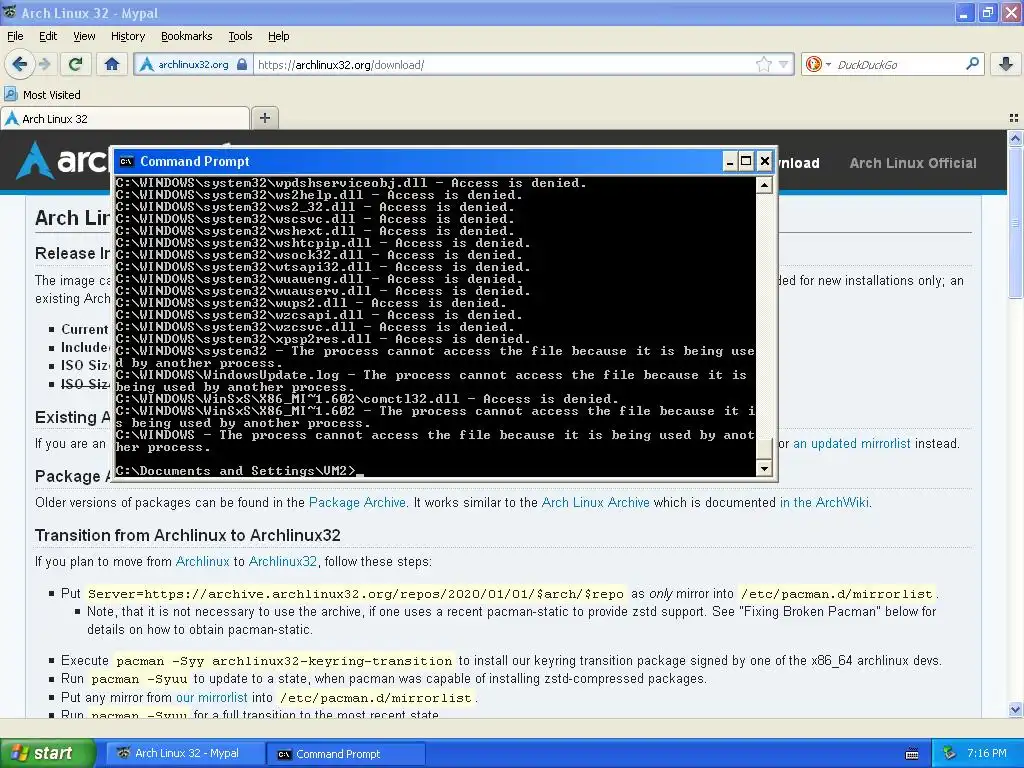This screenshot has width=1024, height=768.
Task: Go forward with the forward arrow button
Action: coord(44,64)
